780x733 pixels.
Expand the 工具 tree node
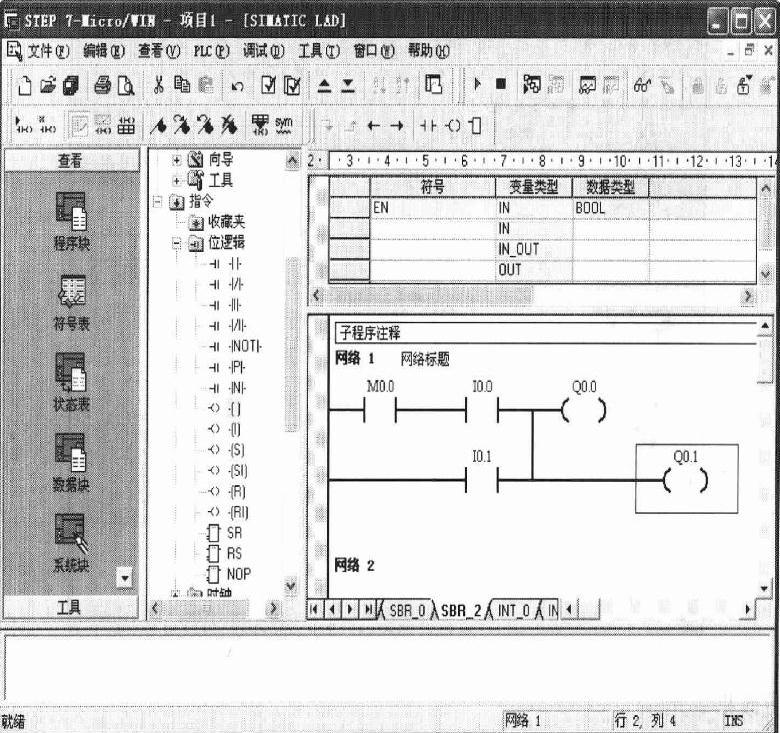[176, 181]
